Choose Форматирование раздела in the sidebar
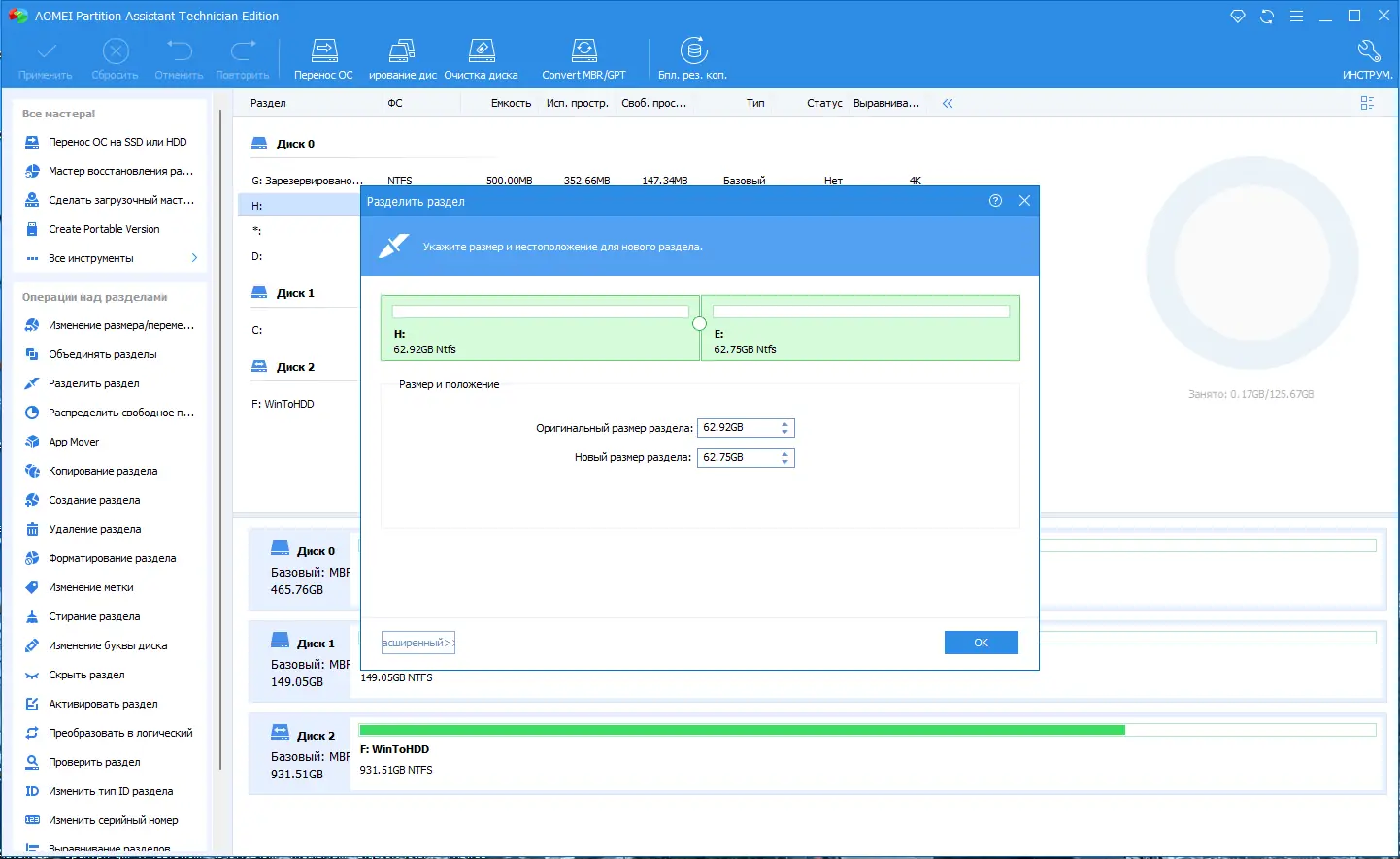Image resolution: width=1400 pixels, height=859 pixels. [x=112, y=558]
